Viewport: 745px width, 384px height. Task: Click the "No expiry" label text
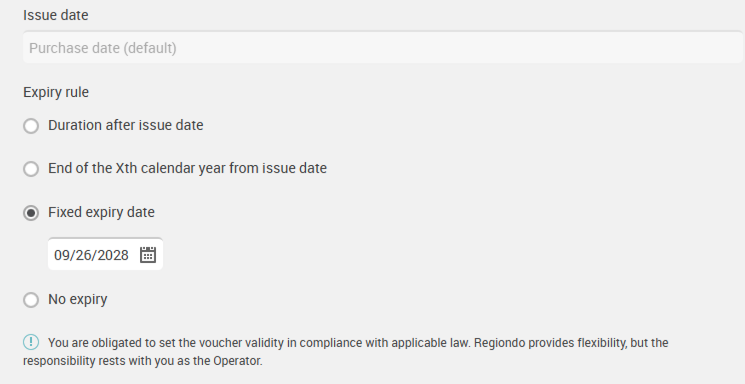pos(77,299)
